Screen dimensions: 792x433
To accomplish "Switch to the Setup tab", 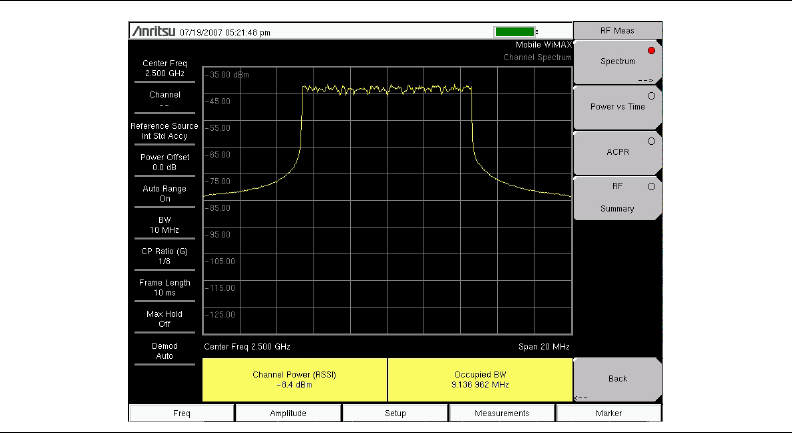I will [395, 412].
